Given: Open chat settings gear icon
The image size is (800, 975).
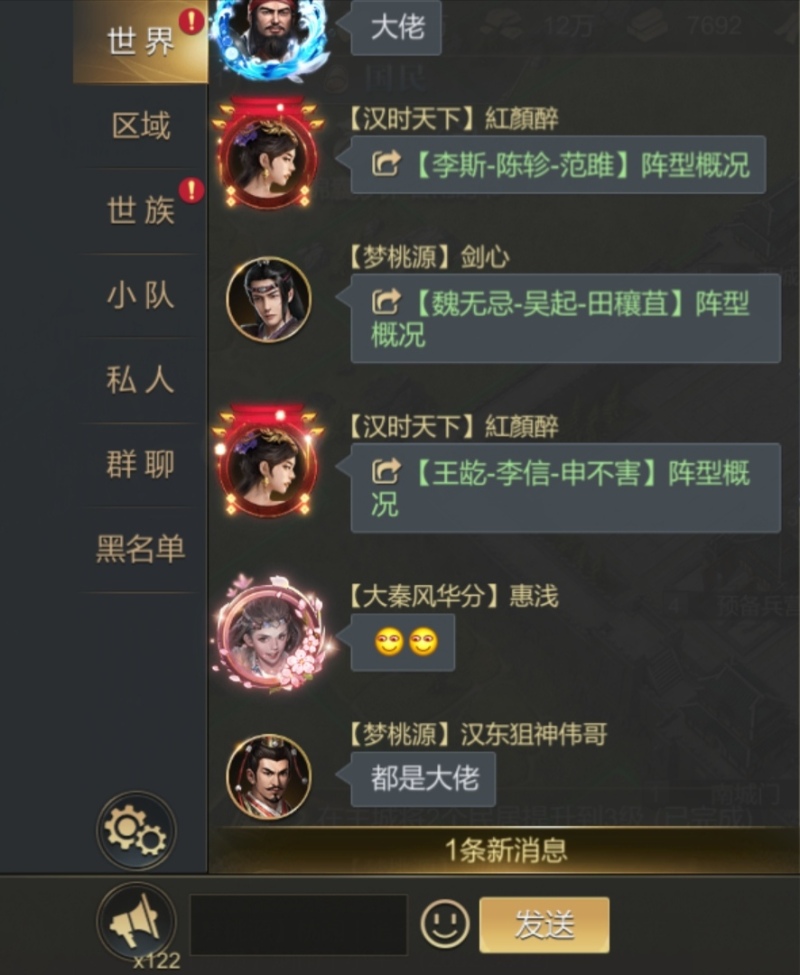Looking at the screenshot, I should [136, 830].
